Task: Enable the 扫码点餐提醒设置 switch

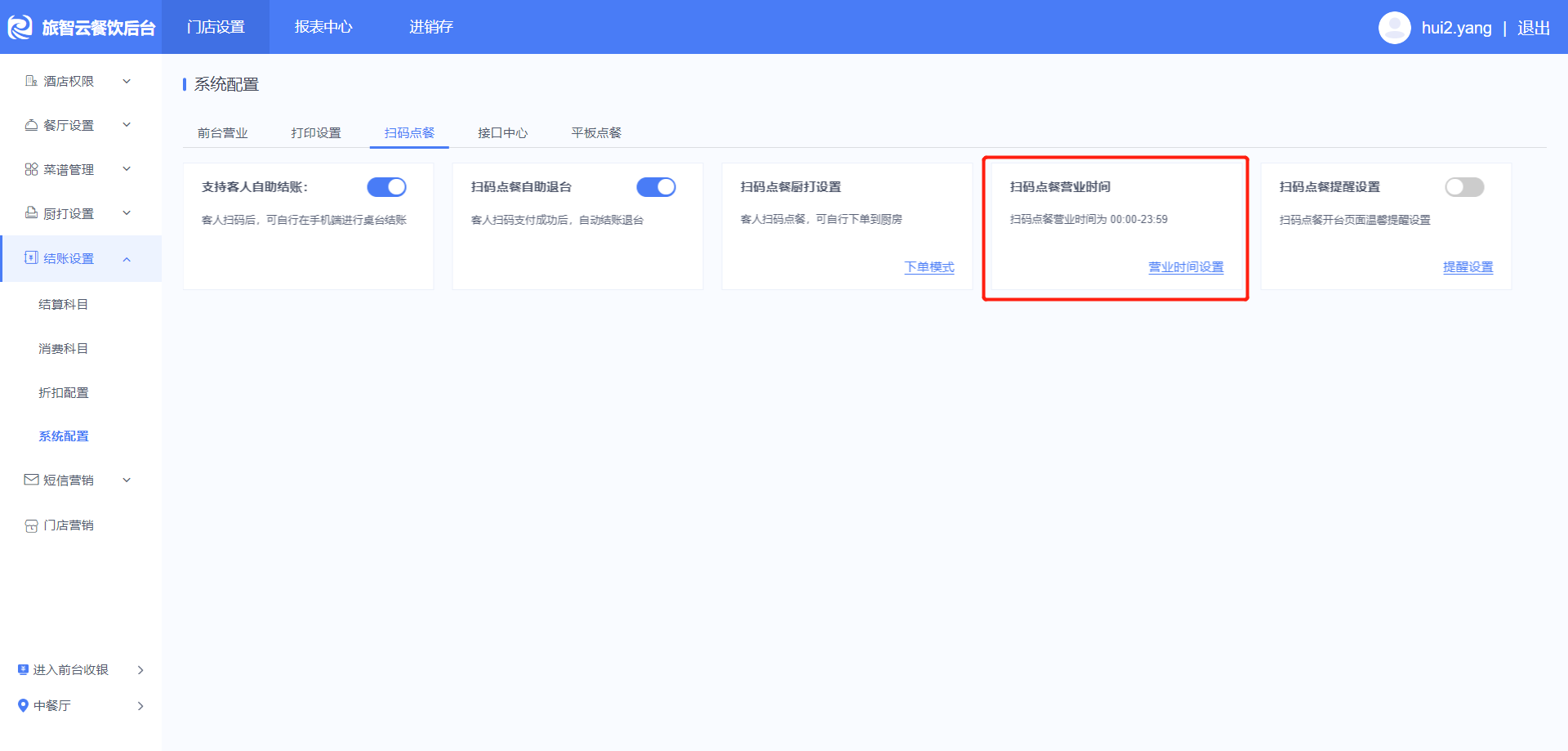Action: [1464, 187]
